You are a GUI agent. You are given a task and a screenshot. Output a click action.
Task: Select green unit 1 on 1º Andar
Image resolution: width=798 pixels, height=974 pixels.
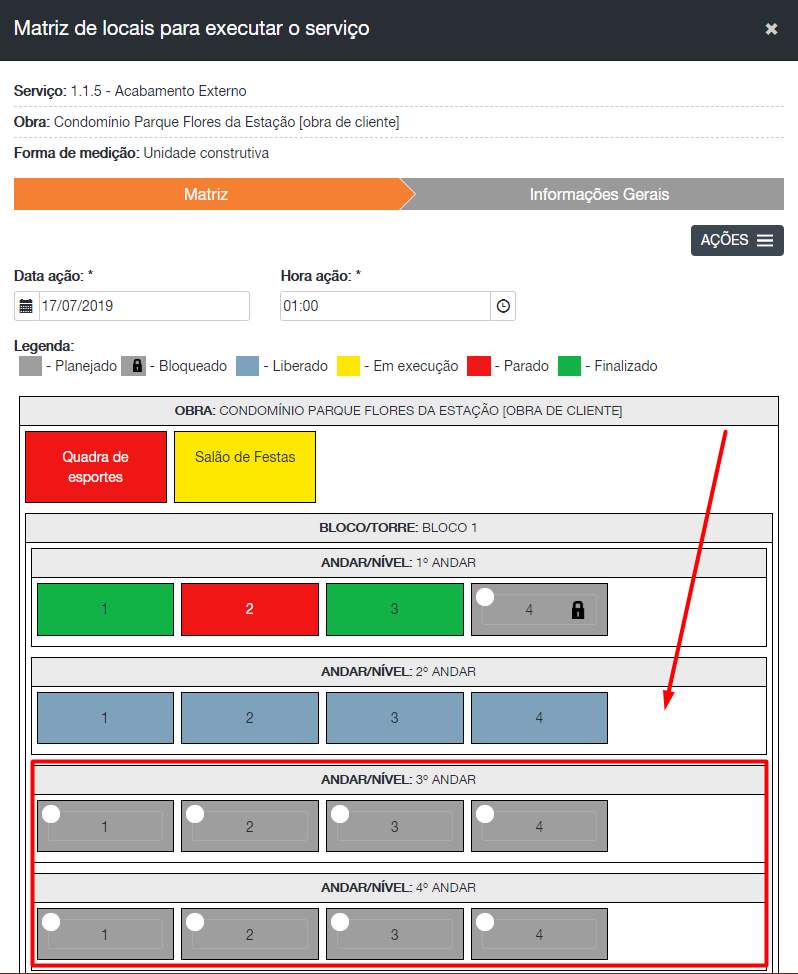coord(105,609)
